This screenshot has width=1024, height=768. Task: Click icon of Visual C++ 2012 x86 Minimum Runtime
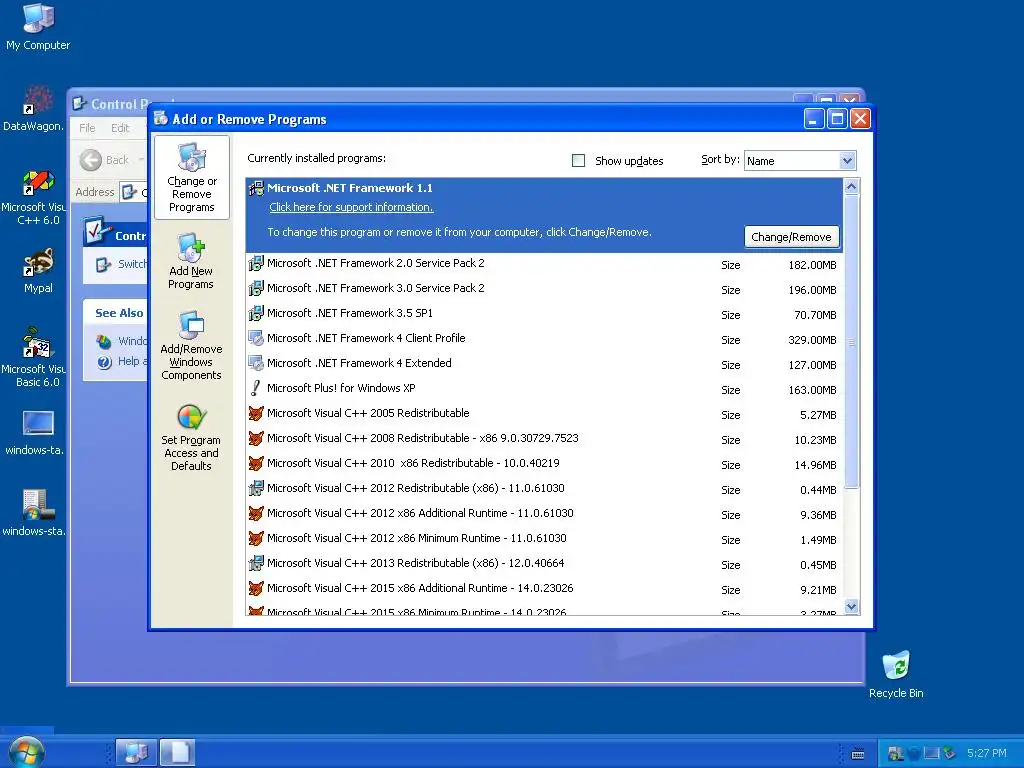pos(256,538)
